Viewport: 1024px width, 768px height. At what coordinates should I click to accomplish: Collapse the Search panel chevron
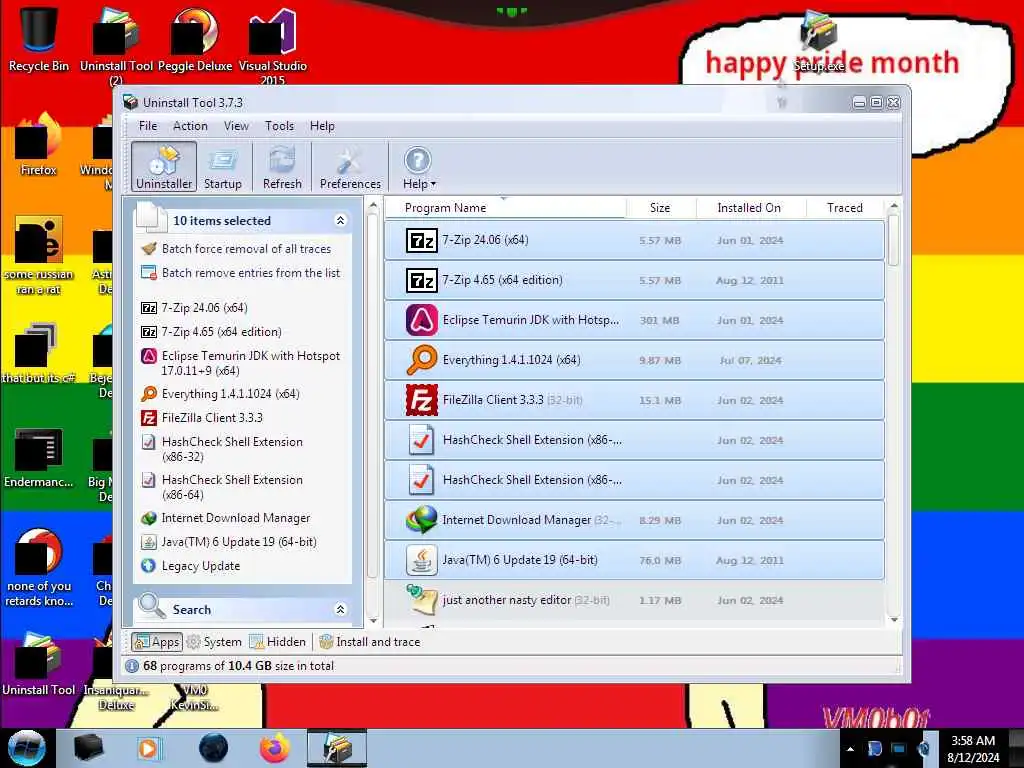click(x=340, y=609)
